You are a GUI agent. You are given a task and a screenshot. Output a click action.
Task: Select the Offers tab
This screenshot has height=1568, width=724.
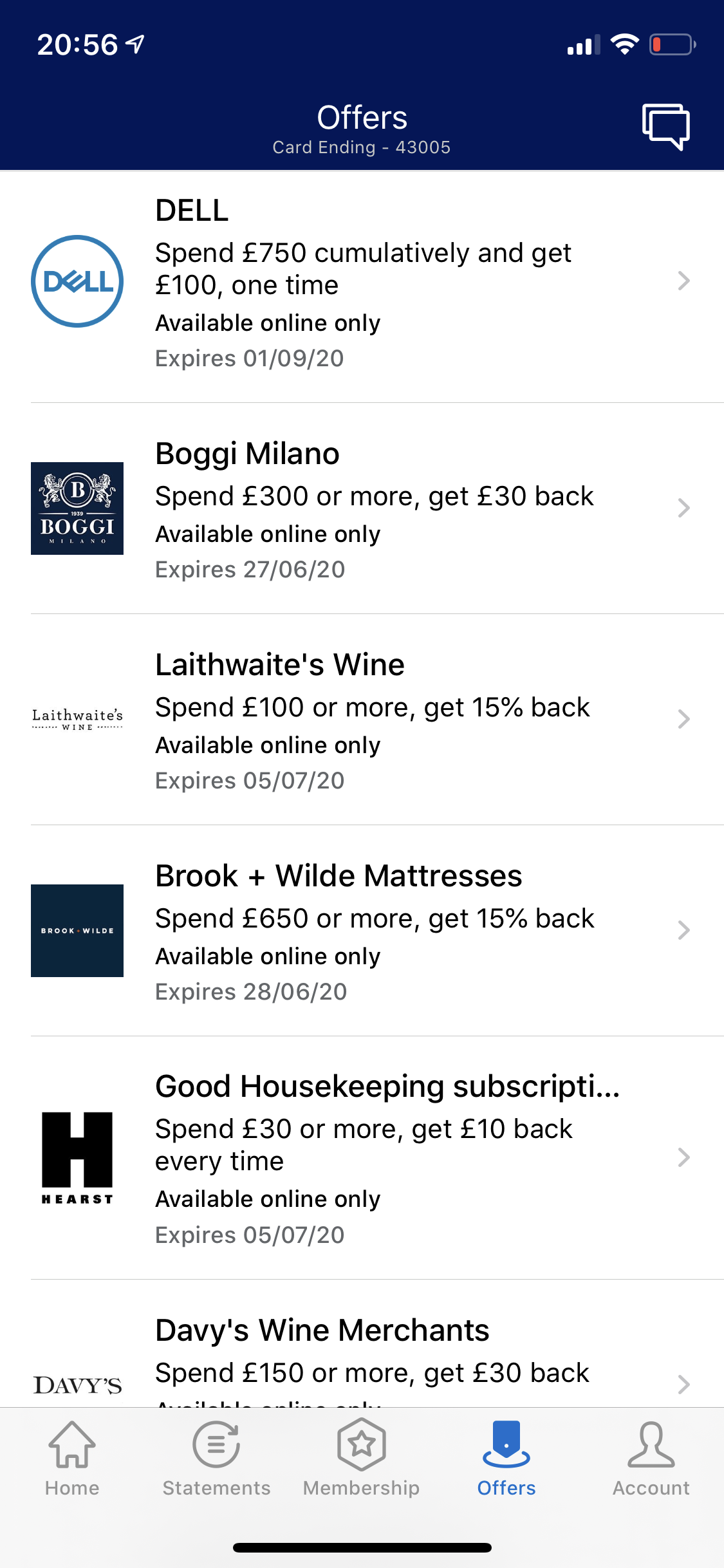506,1459
